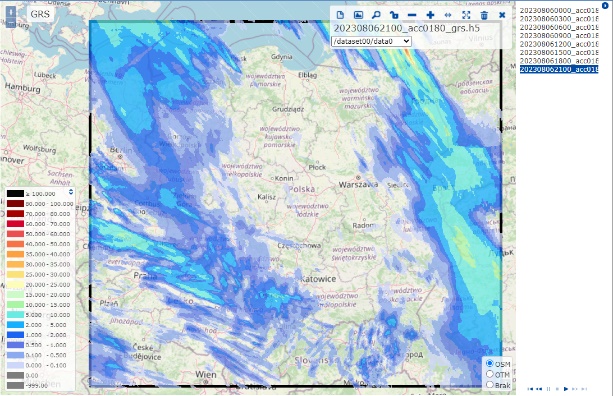This screenshot has height=396, width=613.
Task: Activate the magnifier search tool
Action: coord(376,15)
